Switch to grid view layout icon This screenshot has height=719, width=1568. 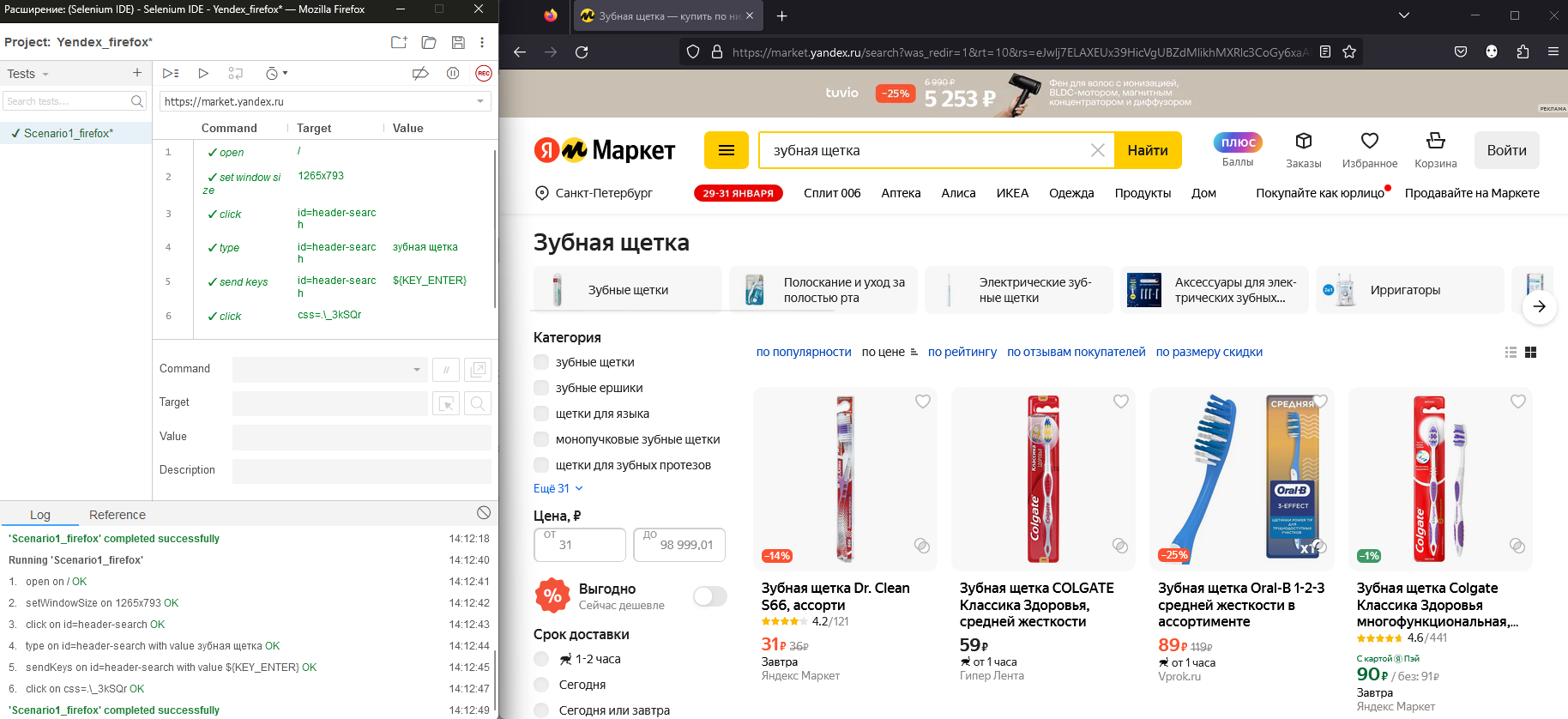pos(1531,353)
